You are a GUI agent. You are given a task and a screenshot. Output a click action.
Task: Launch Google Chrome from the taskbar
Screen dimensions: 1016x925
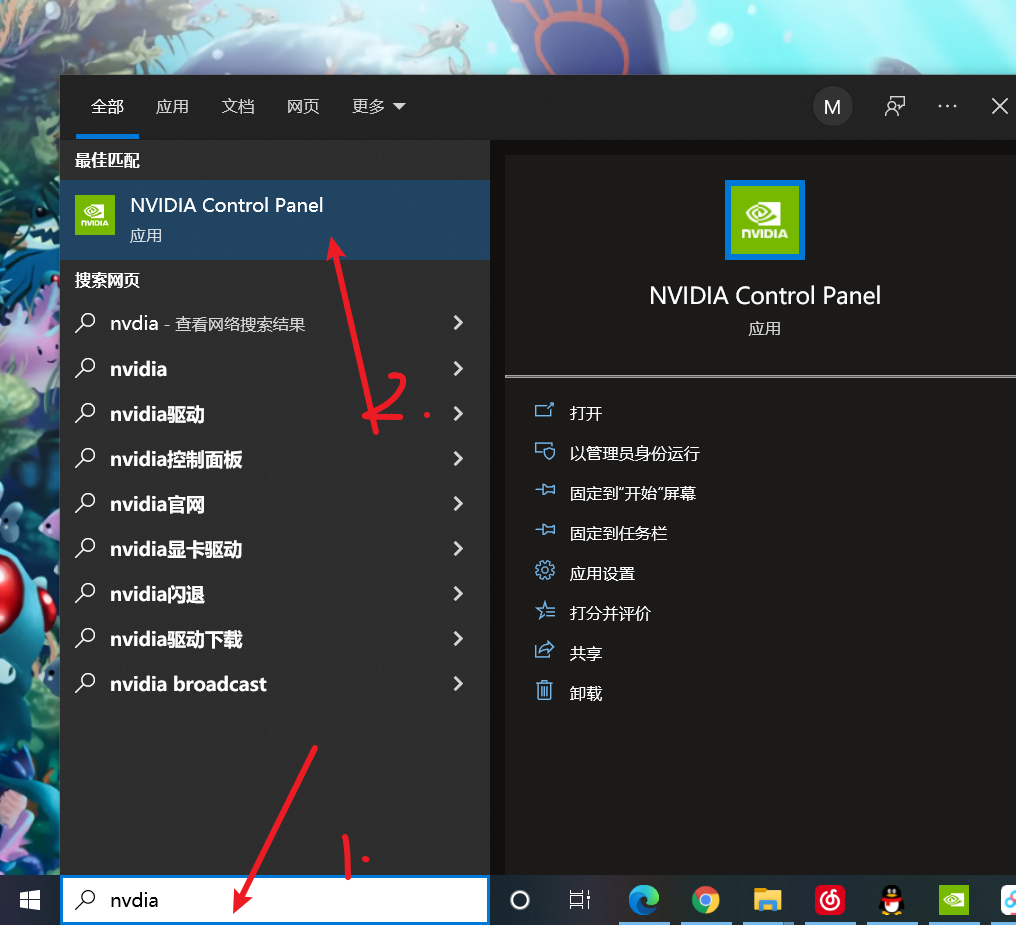coord(705,900)
